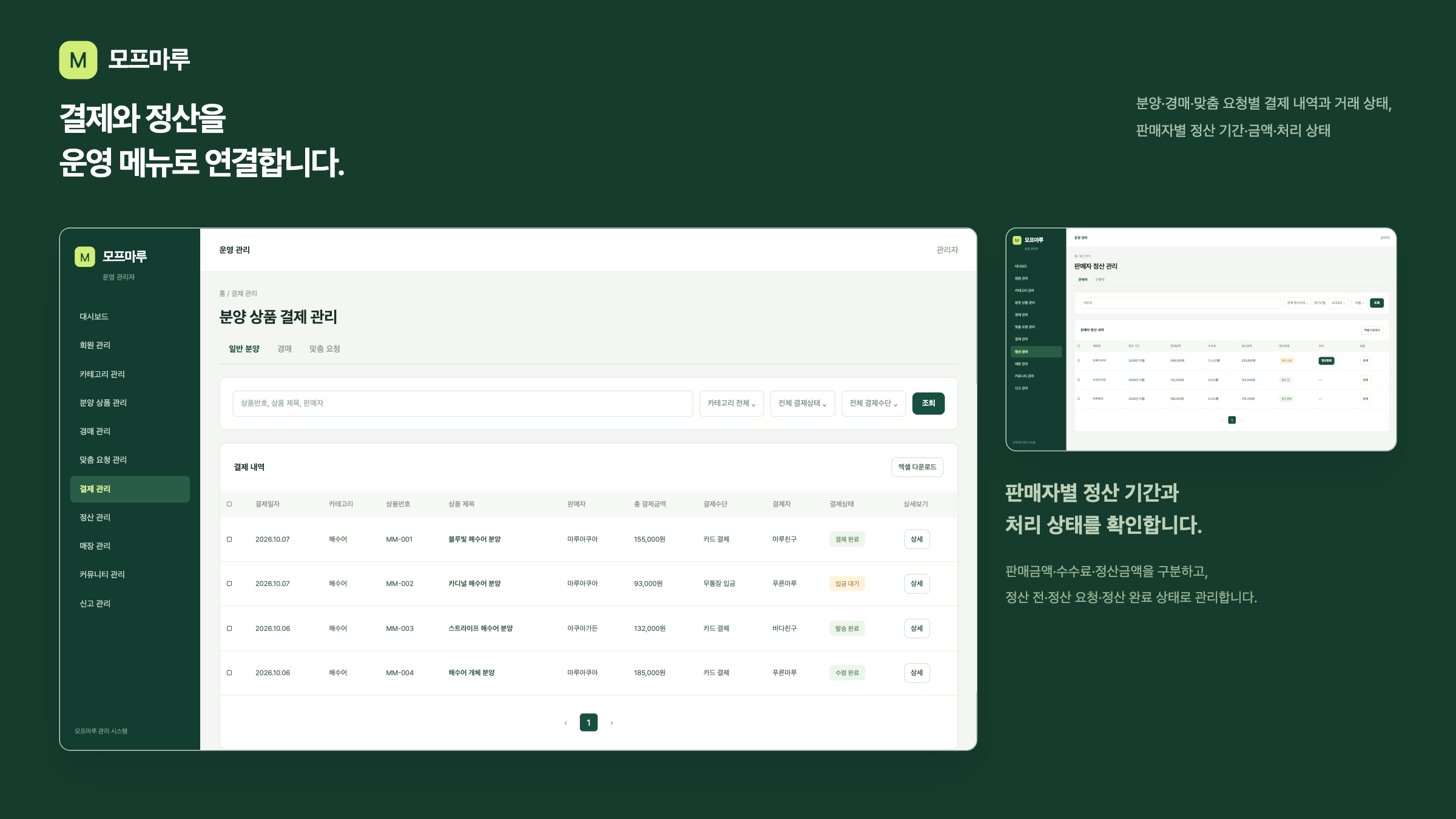Open 회원 관리 in the sidebar
Viewport: 1456px width, 819px height.
click(130, 345)
